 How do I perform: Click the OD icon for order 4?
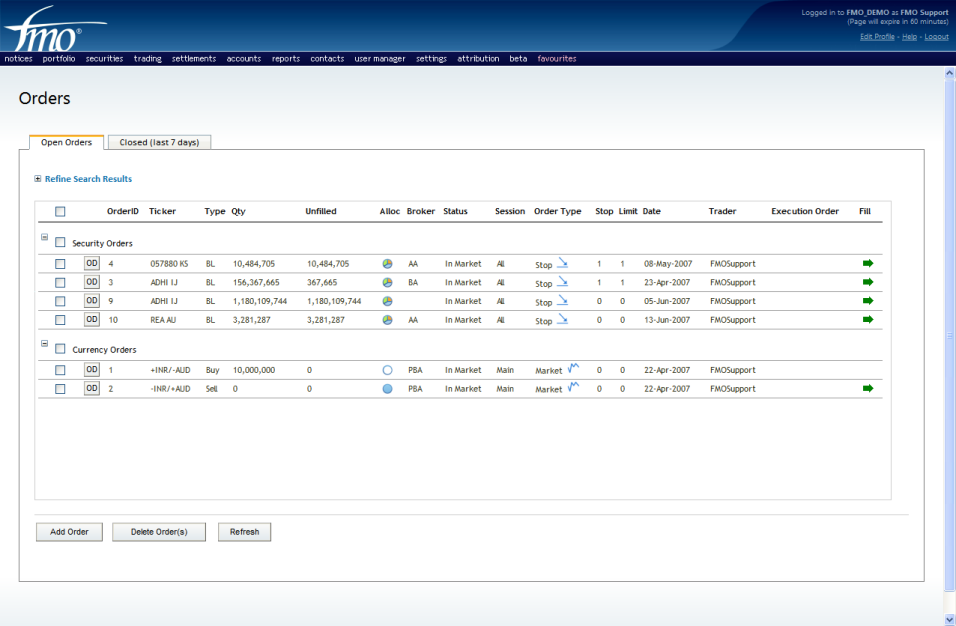(92, 264)
